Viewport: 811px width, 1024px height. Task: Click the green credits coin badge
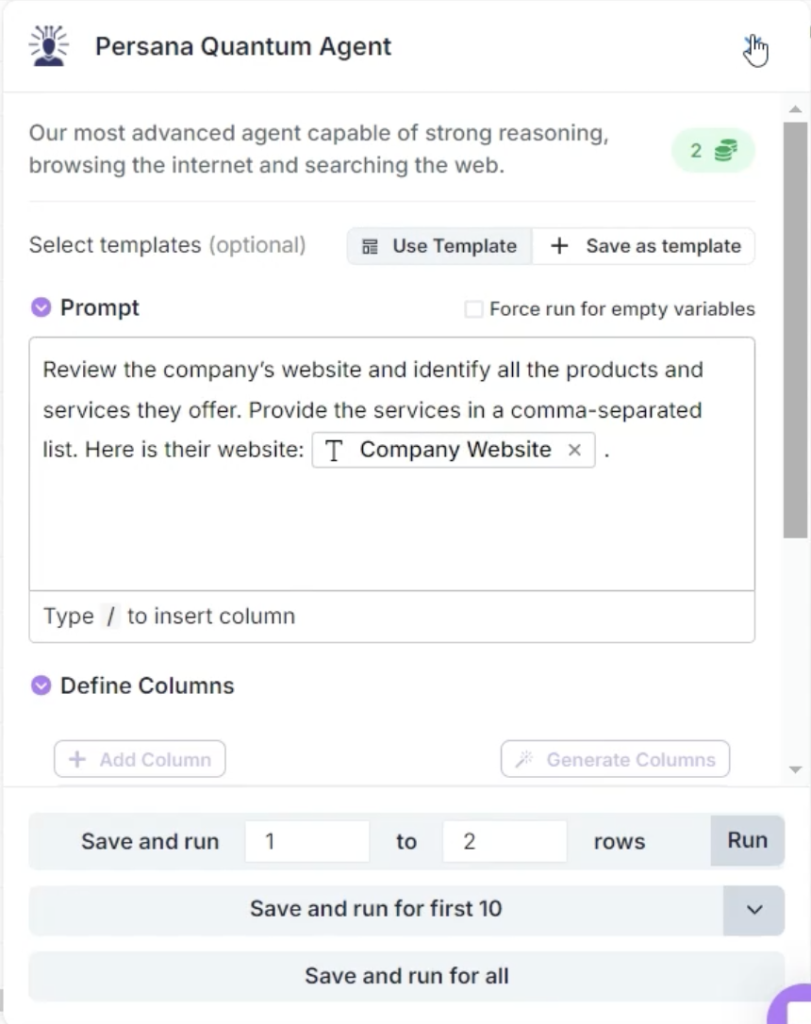point(713,151)
